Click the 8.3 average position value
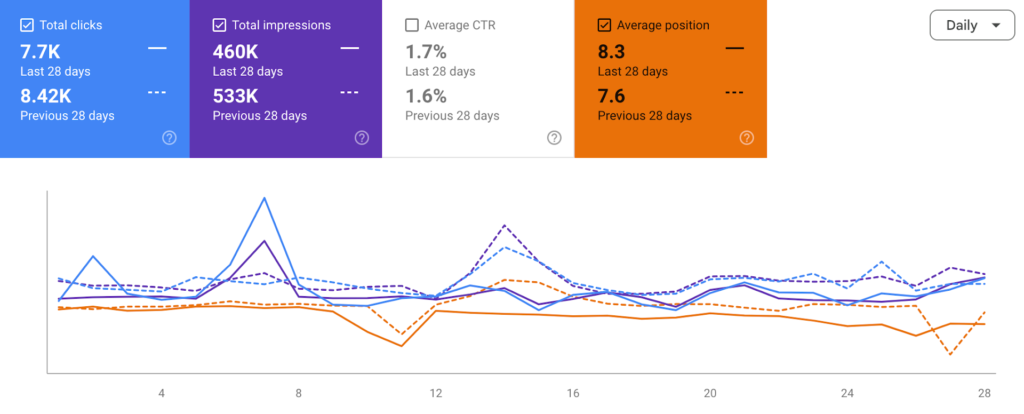This screenshot has height=414, width=1024. 610,50
